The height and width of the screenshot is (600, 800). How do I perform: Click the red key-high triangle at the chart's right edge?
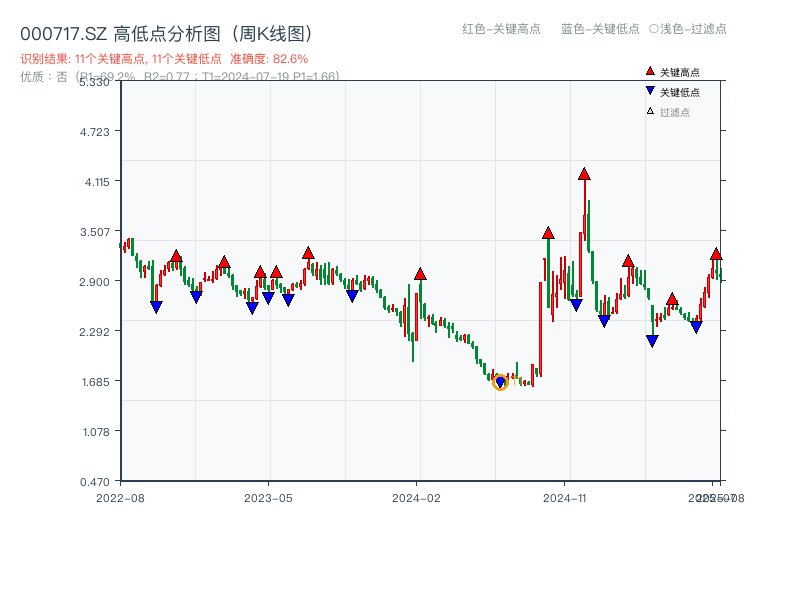(x=716, y=255)
